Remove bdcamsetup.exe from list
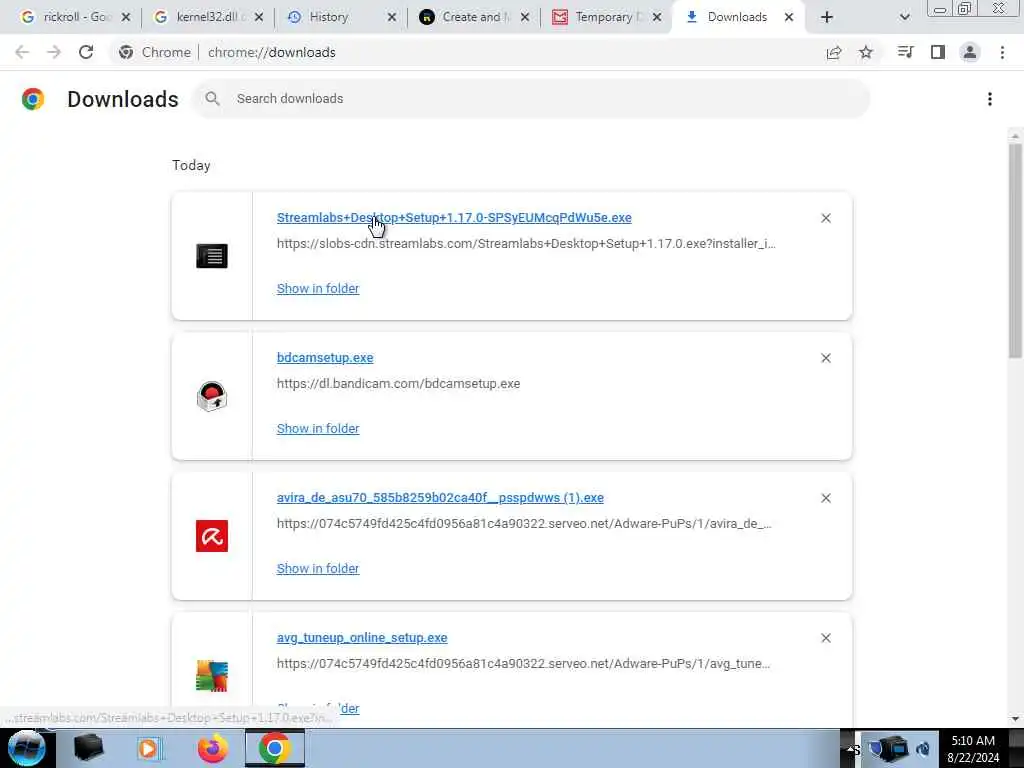This screenshot has width=1024, height=768. 826,358
